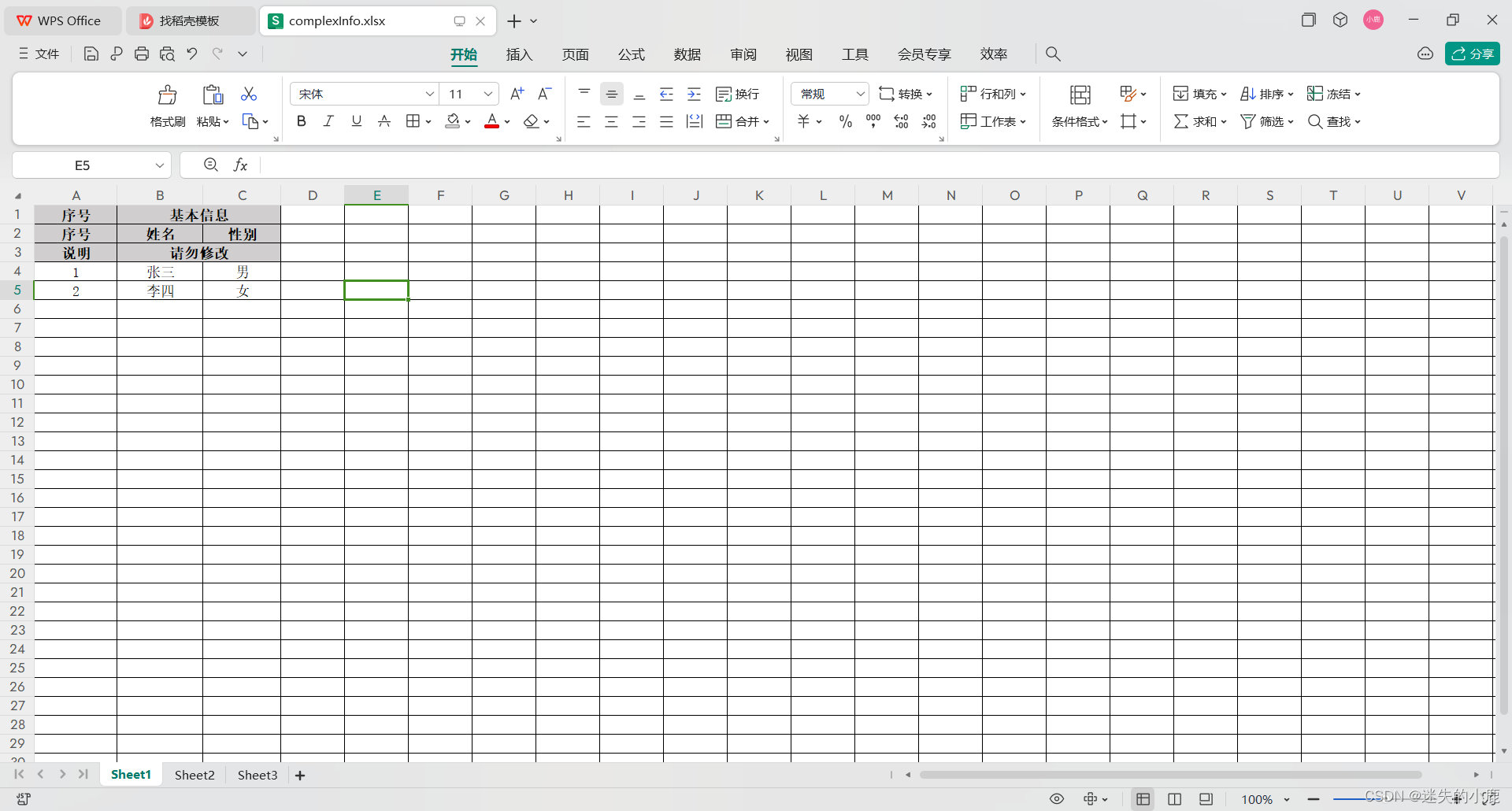Click inside the formula bar input

tap(878, 165)
